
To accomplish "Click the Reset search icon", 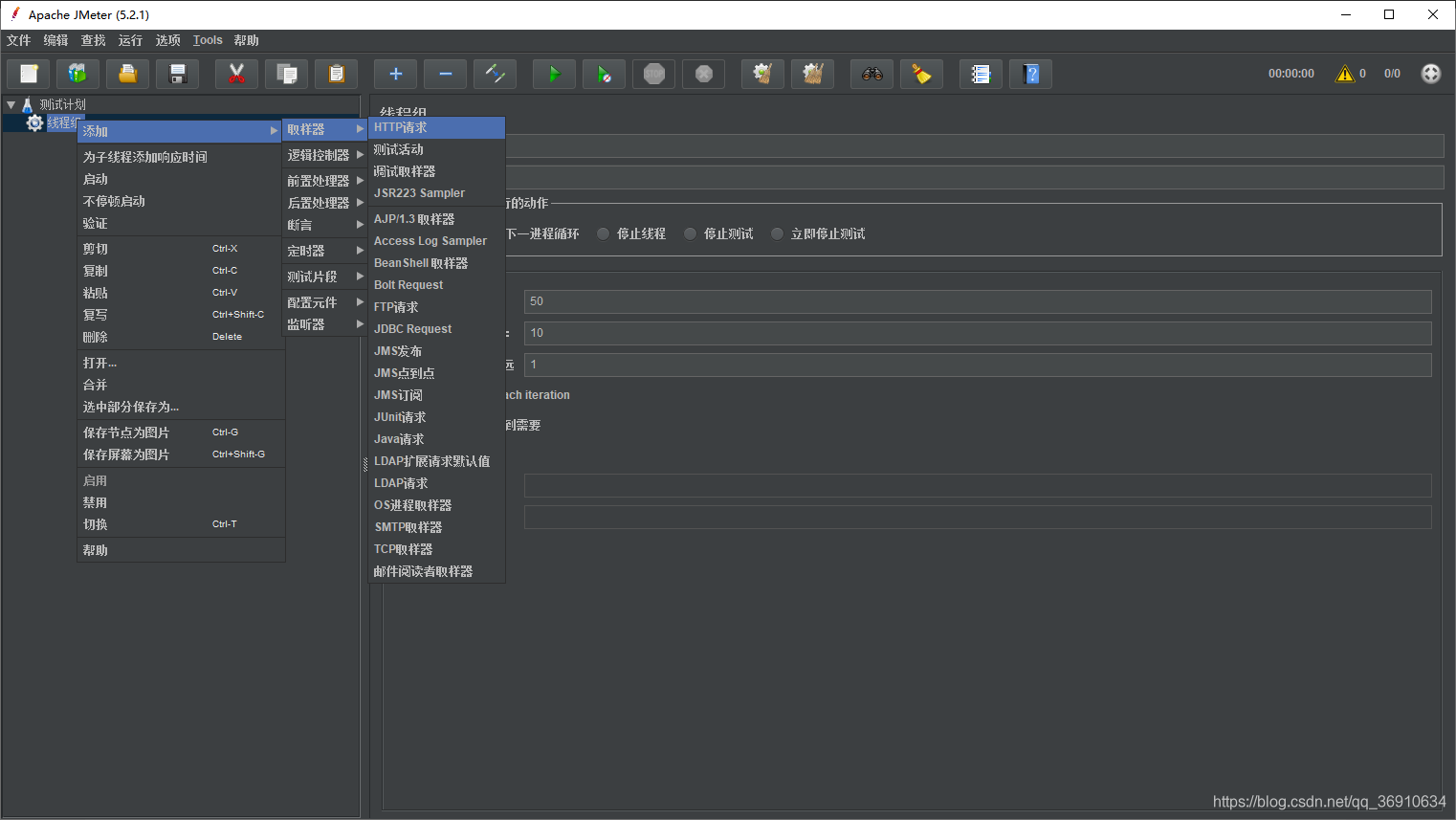I will (x=922, y=74).
